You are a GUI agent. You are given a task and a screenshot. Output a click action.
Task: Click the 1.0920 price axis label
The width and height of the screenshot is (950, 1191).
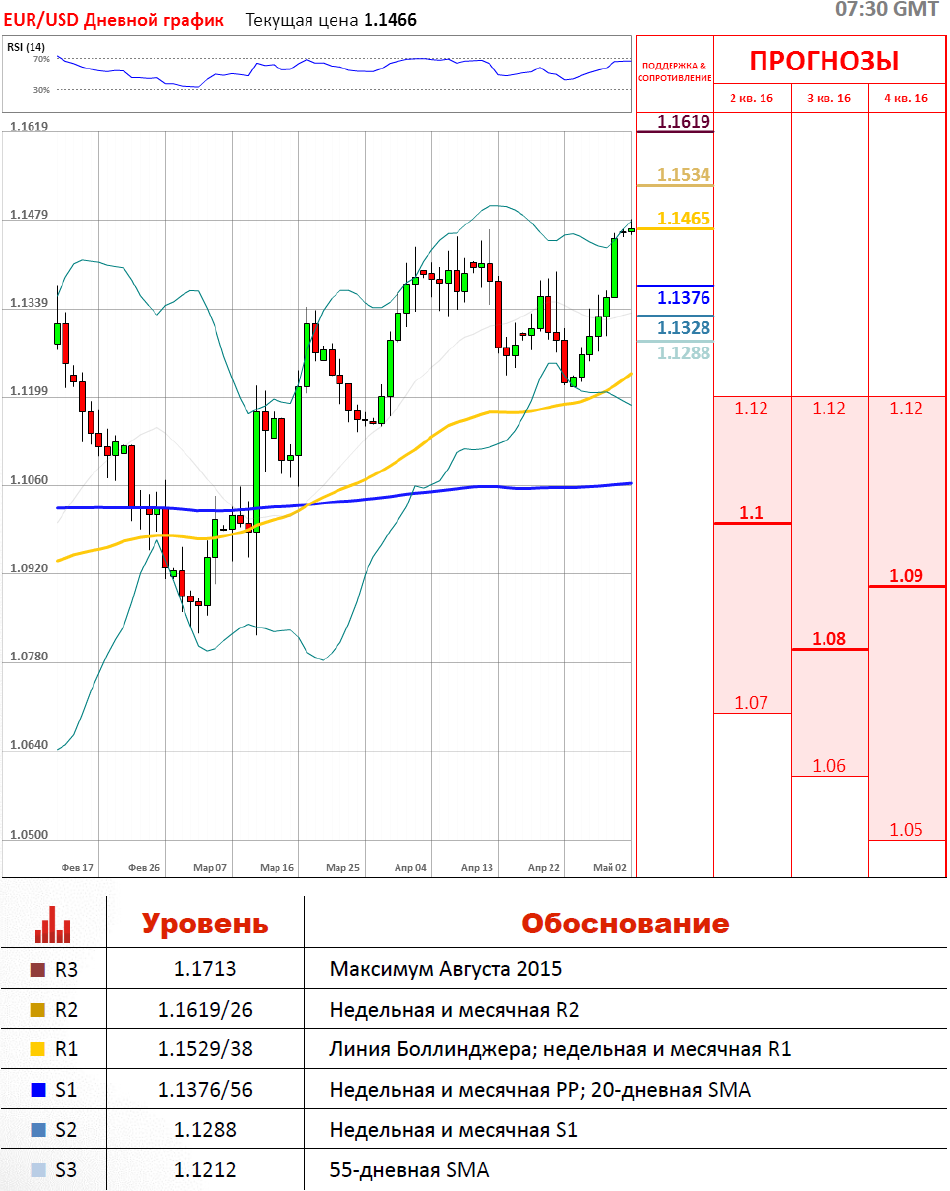29,568
